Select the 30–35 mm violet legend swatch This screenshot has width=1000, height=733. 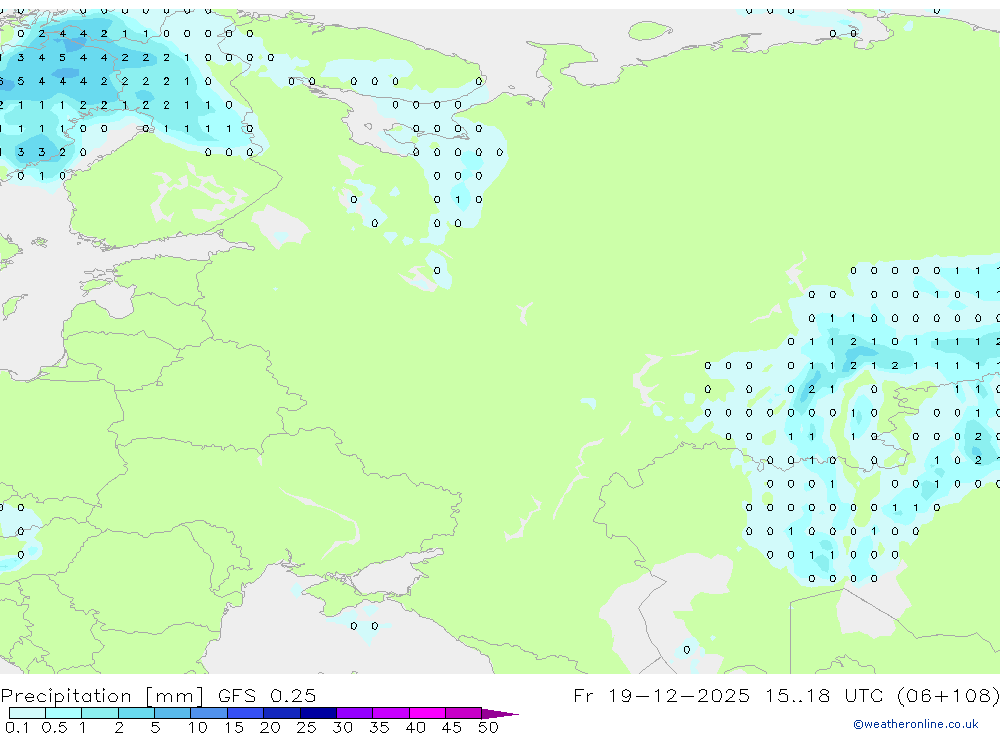[x=355, y=713]
